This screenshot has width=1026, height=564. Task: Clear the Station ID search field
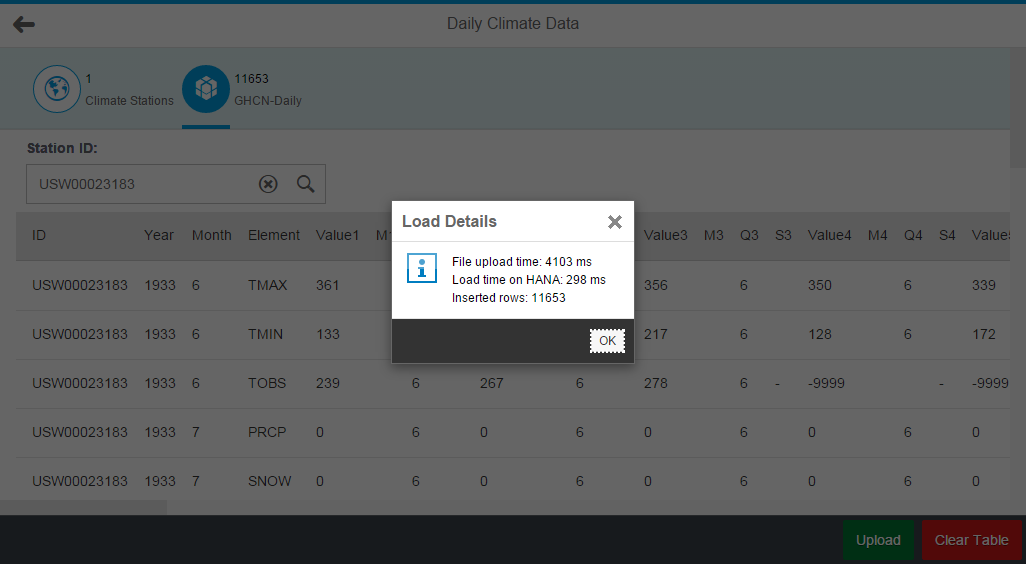pos(268,184)
